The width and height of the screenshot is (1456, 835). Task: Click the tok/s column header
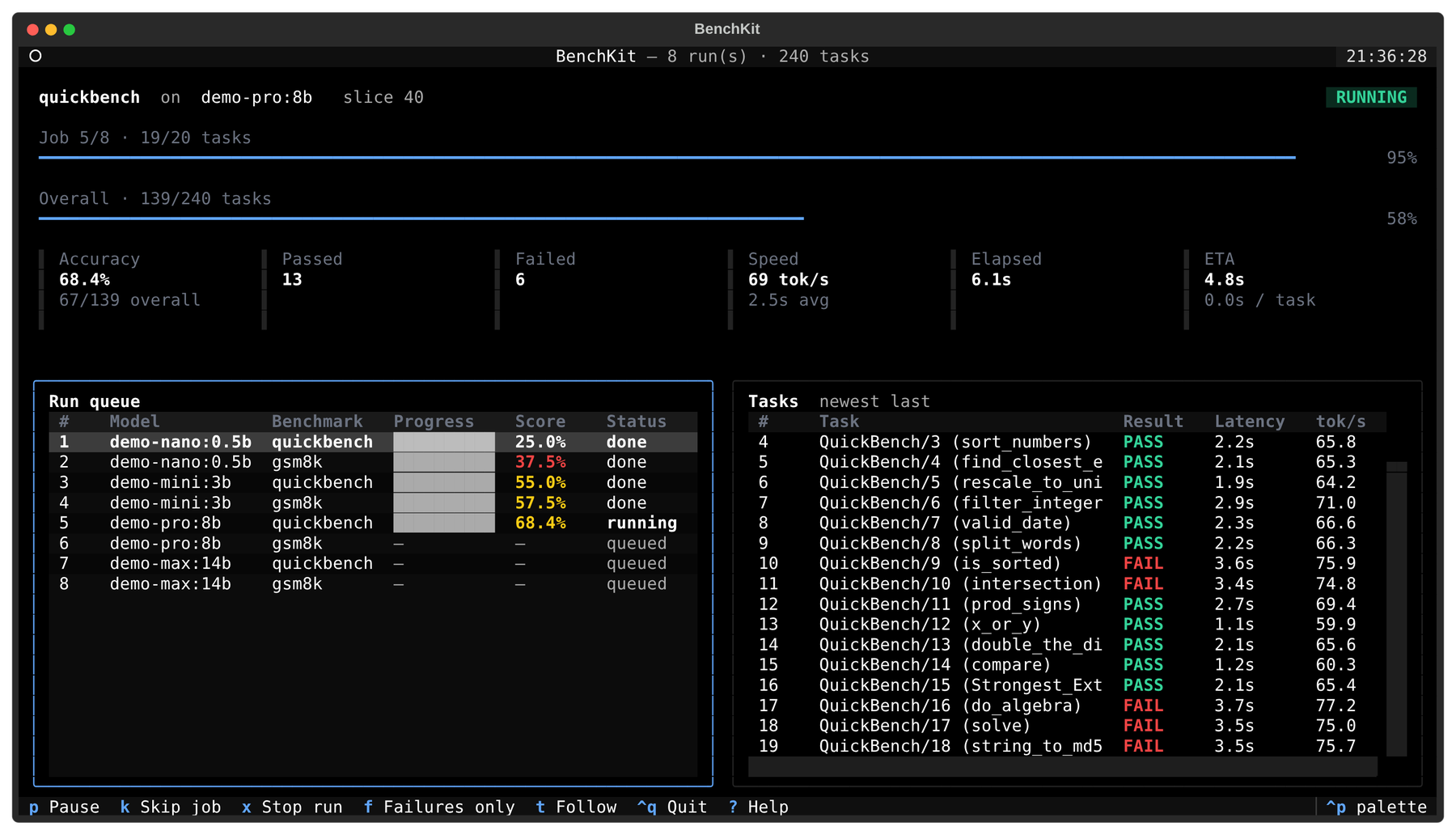point(1340,422)
